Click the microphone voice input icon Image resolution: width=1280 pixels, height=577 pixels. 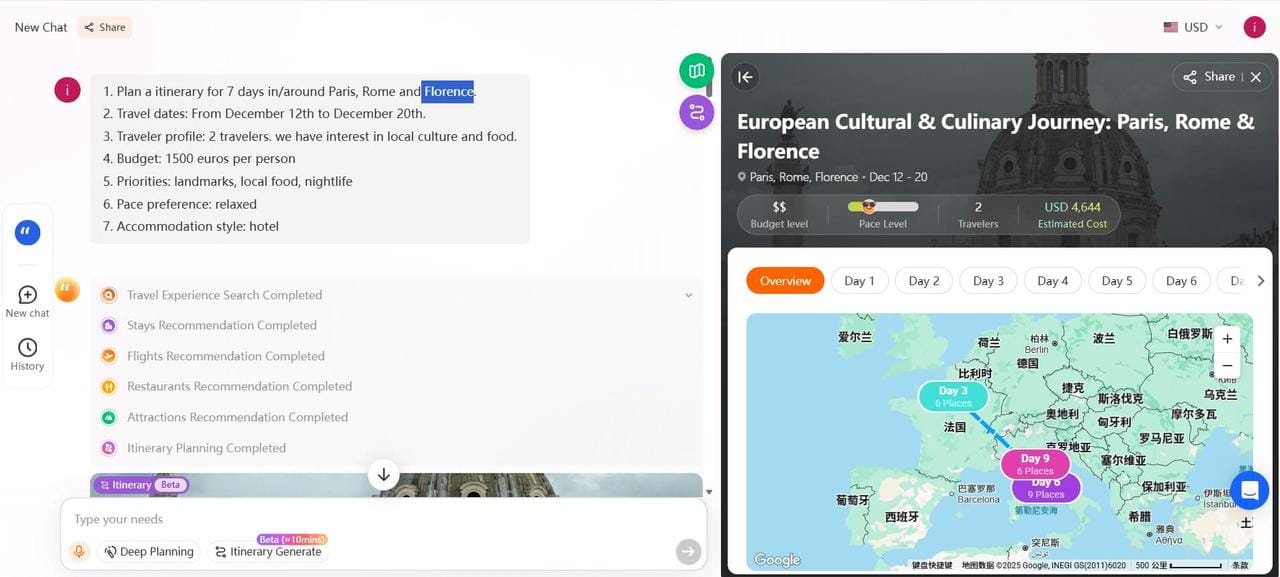(x=78, y=551)
